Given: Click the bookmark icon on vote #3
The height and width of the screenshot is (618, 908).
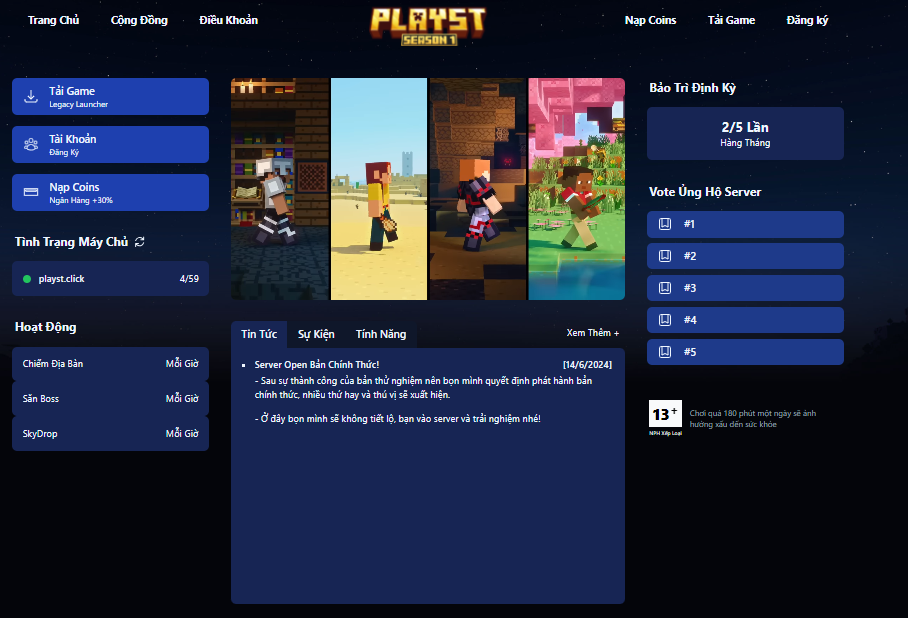Looking at the screenshot, I should pyautogui.click(x=665, y=287).
